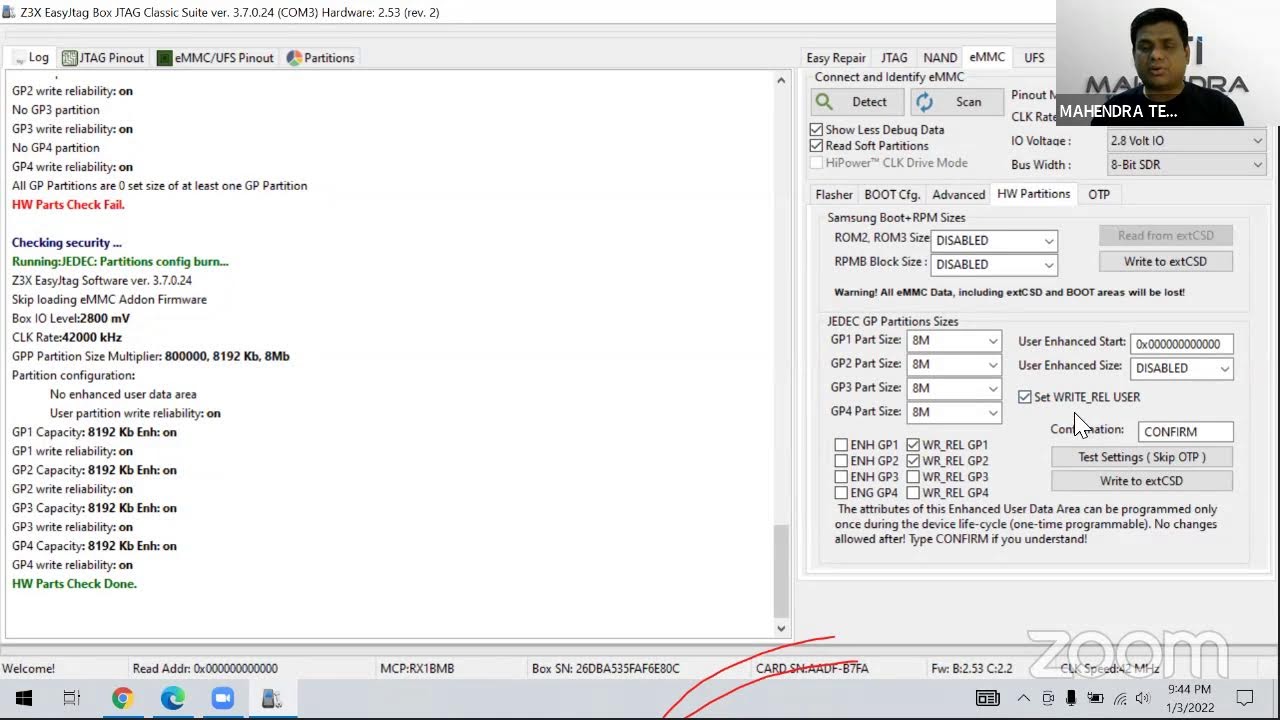Switch to EasyJtag app in the taskbar
The image size is (1280, 720).
(271, 698)
